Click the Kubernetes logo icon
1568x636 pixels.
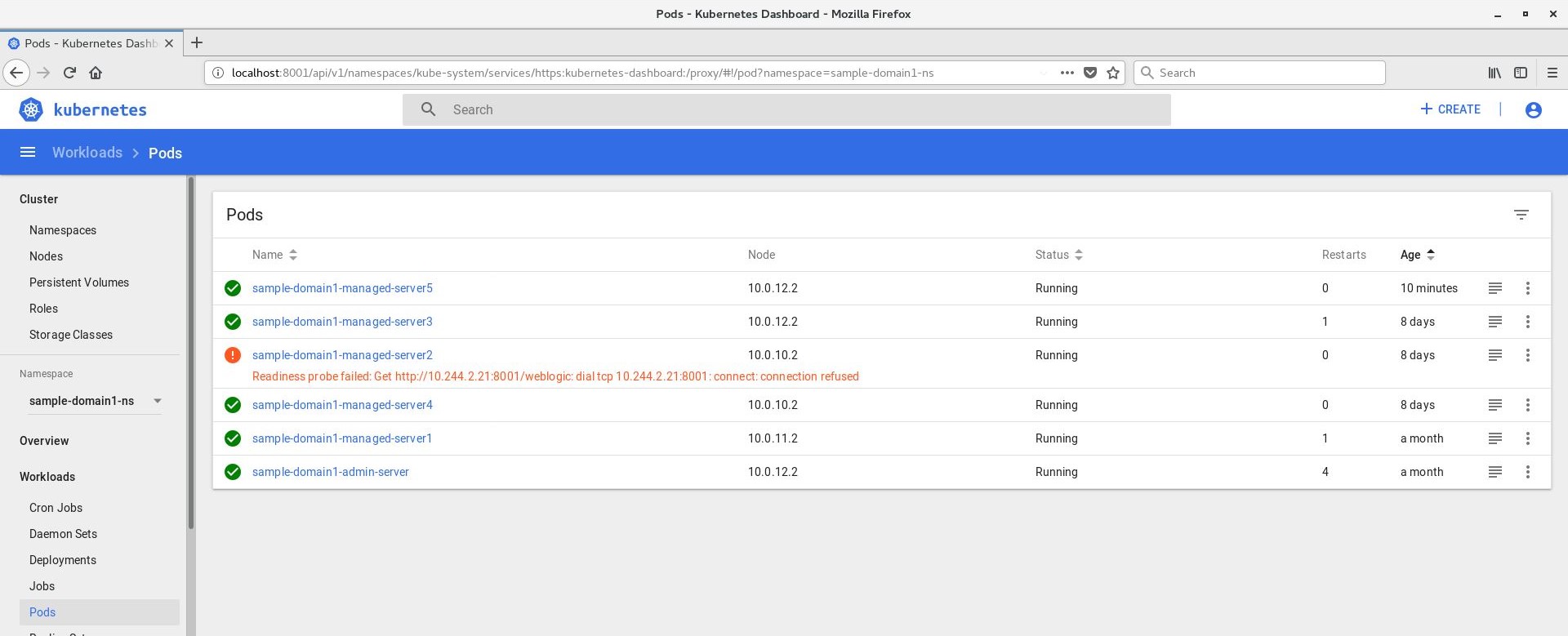coord(31,110)
